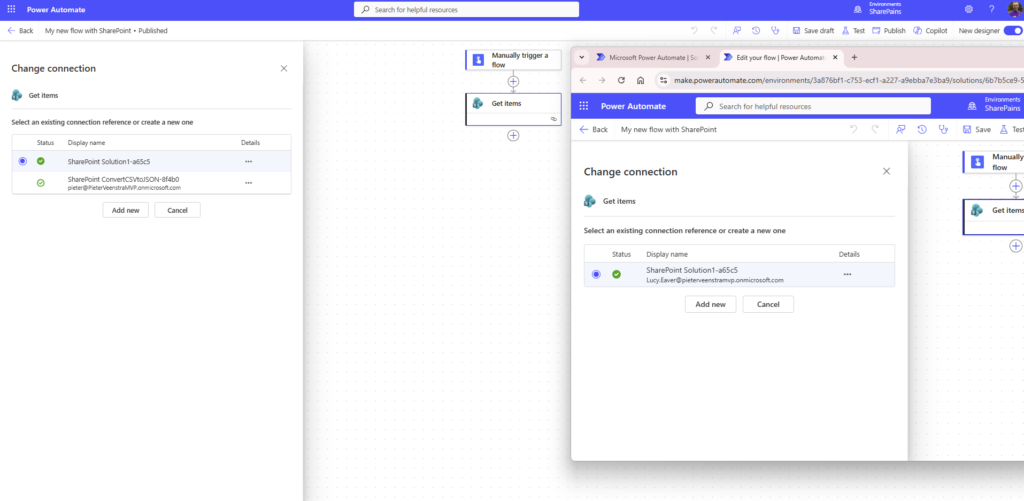Close the background window Change connection panel
The width and height of the screenshot is (1024, 501).
coord(283,69)
